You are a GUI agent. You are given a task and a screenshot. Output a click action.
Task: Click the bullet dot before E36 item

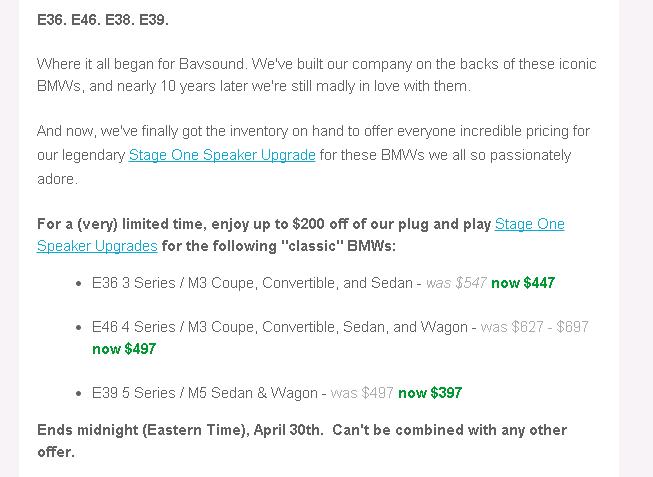click(79, 284)
